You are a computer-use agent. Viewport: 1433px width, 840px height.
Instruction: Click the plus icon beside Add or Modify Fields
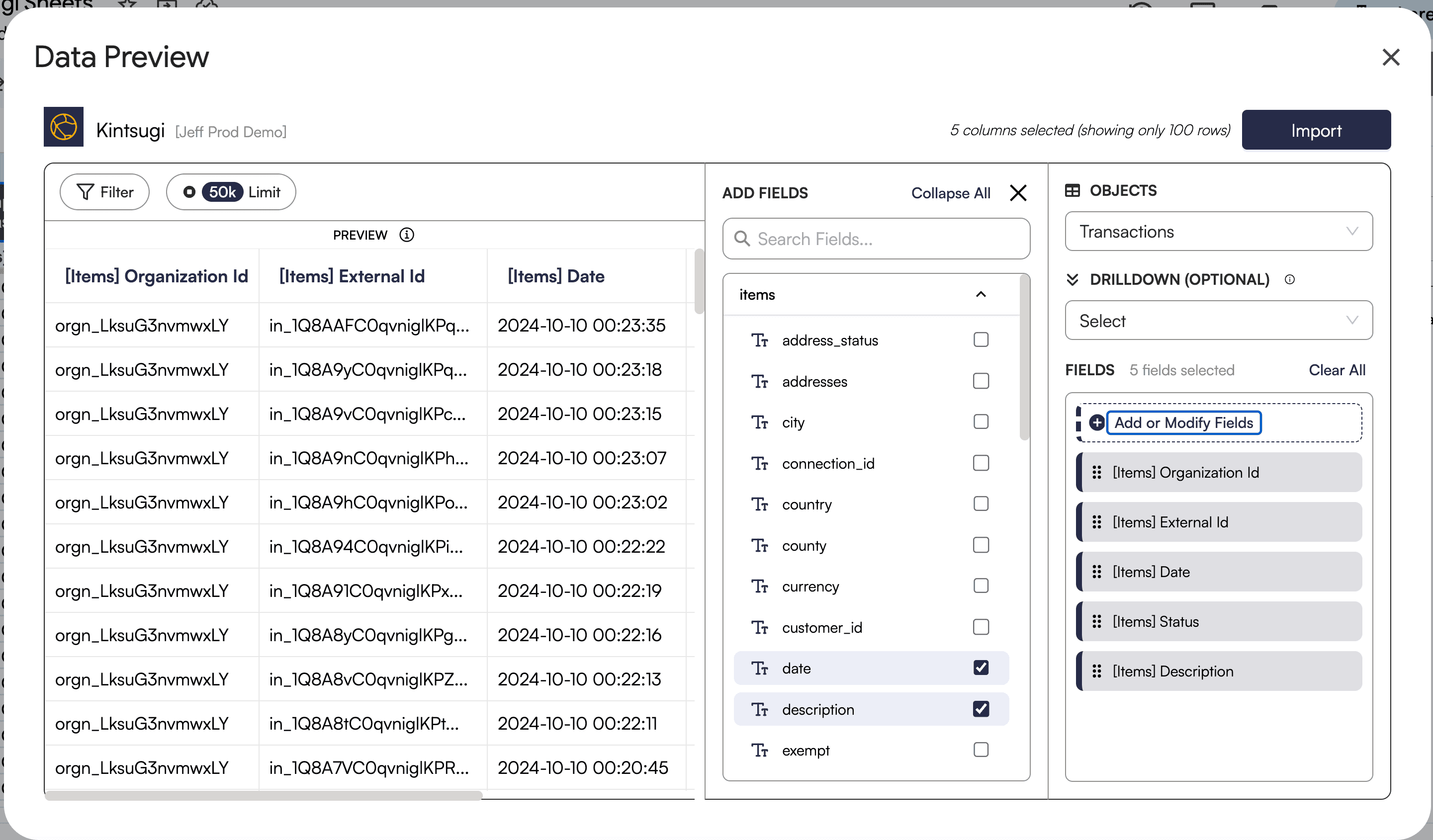point(1097,423)
